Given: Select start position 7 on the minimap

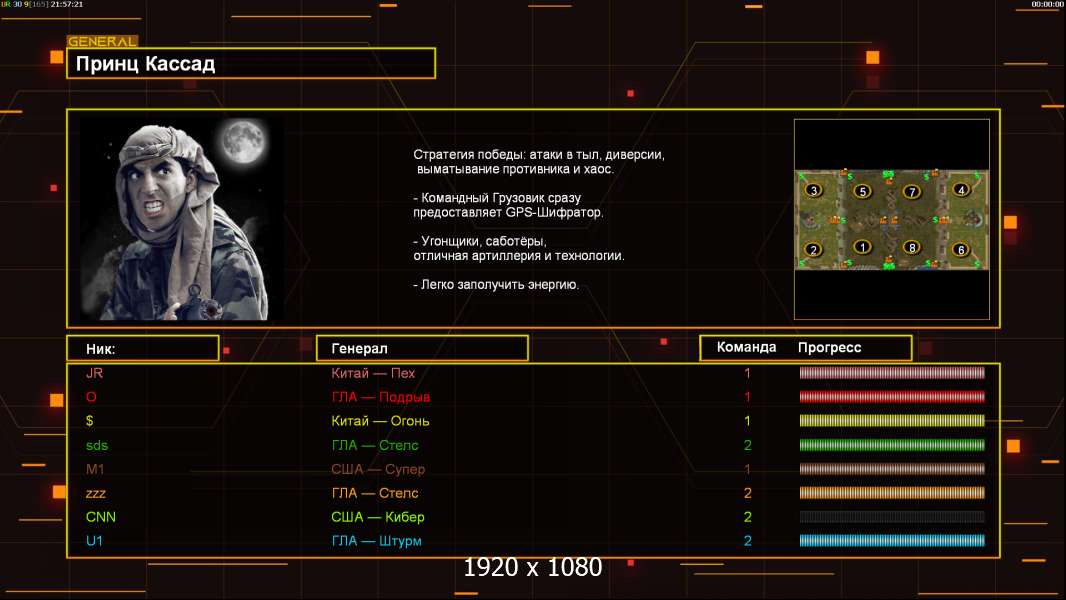Looking at the screenshot, I should point(912,192).
